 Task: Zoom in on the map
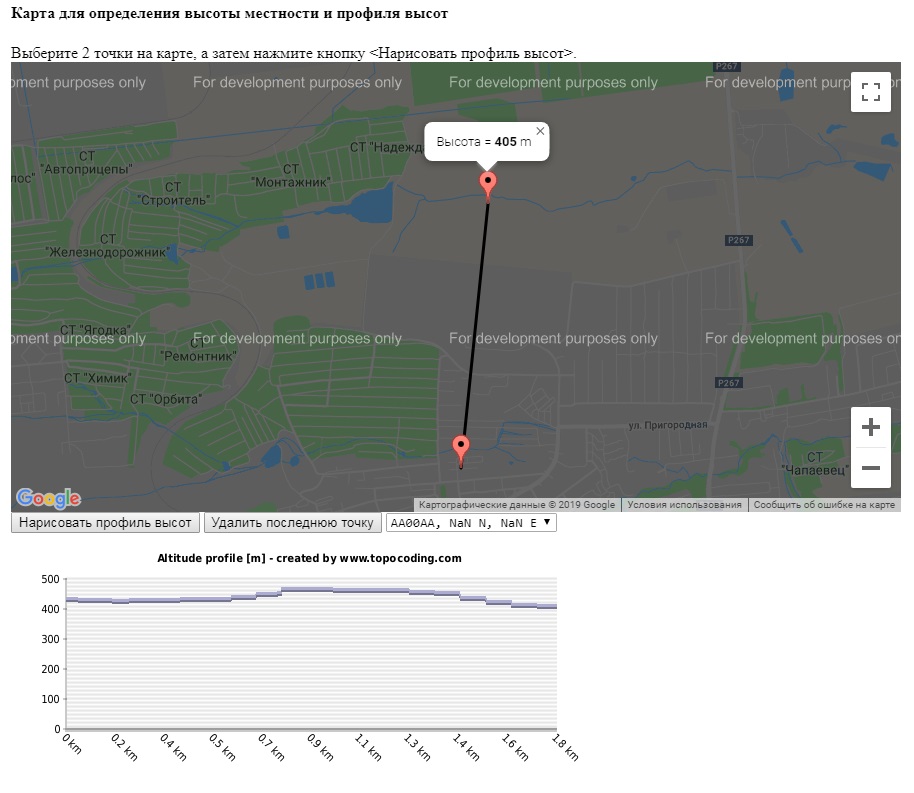(x=870, y=428)
